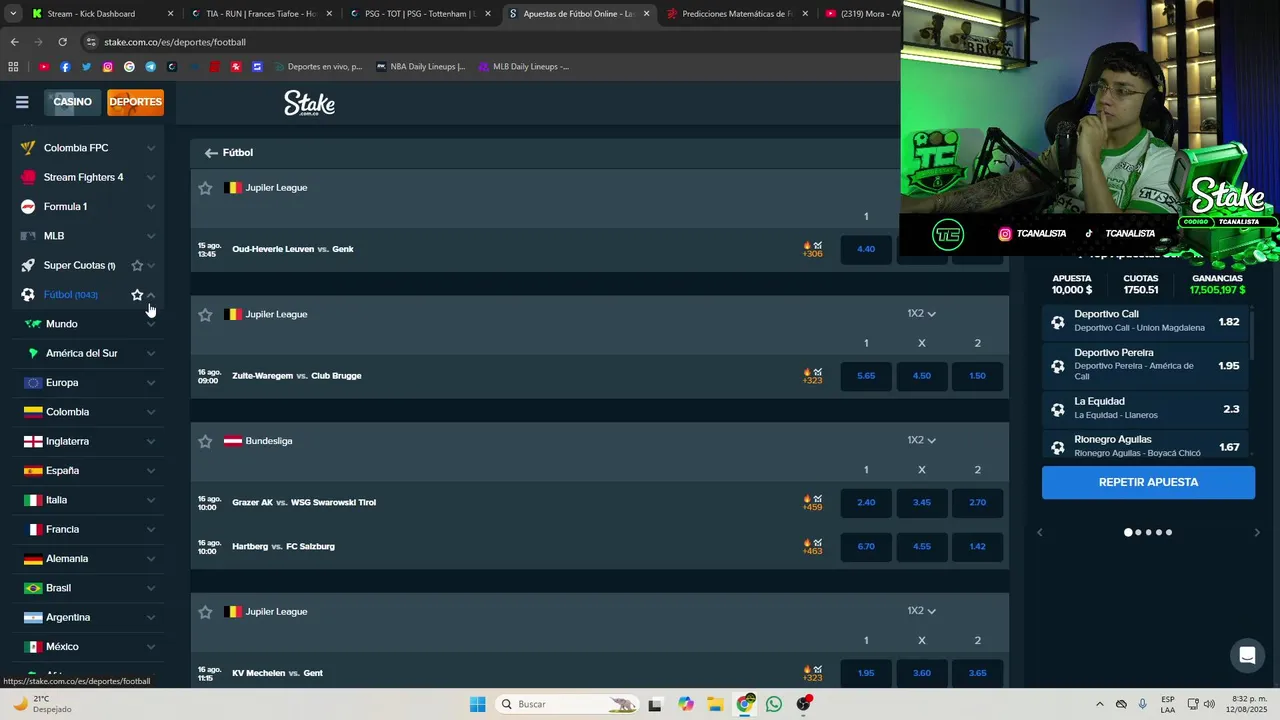This screenshot has height=720, width=1280.
Task: Reload the page with refresh icon
Action: (62, 42)
